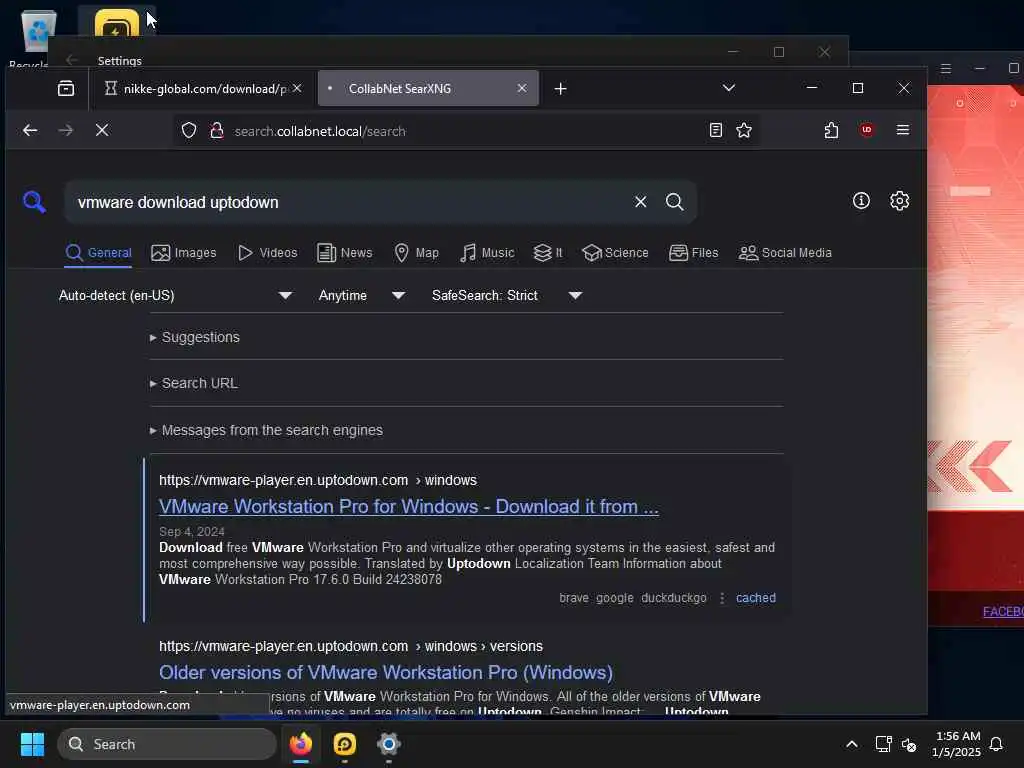Switch to Files category

(694, 253)
